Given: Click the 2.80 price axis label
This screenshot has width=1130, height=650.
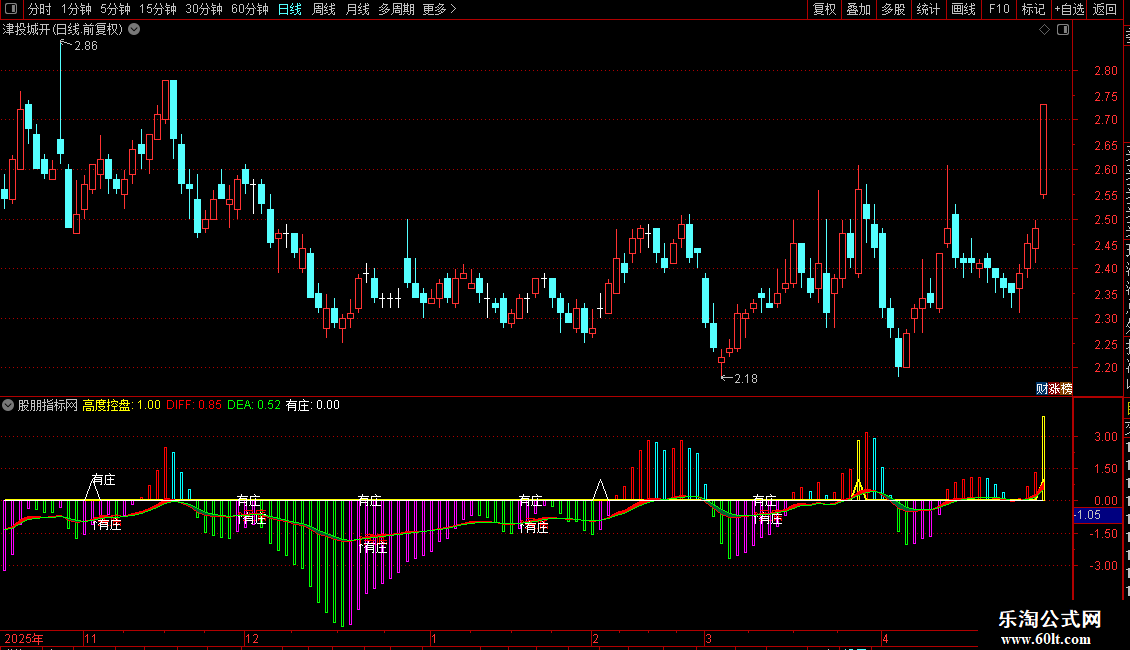Looking at the screenshot, I should 1105,71.
